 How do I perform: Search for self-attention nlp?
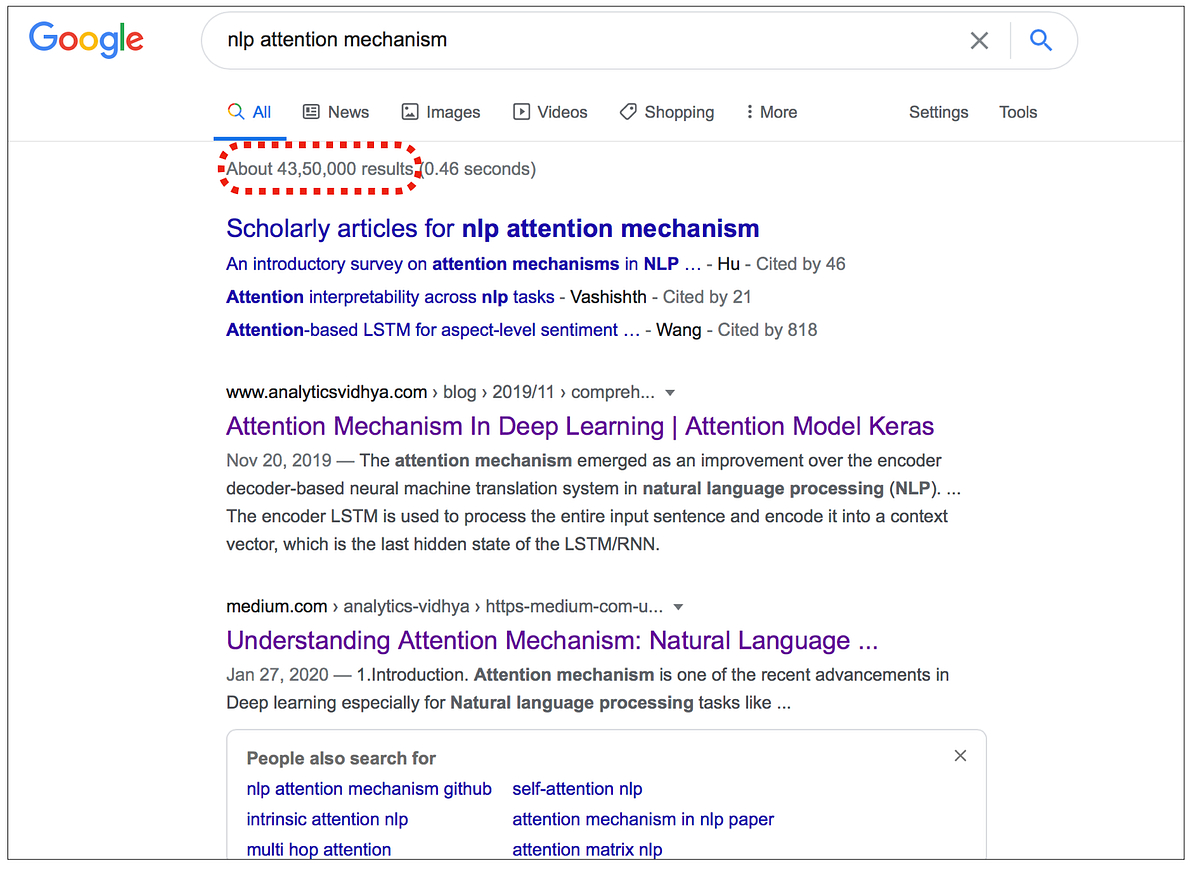(577, 789)
